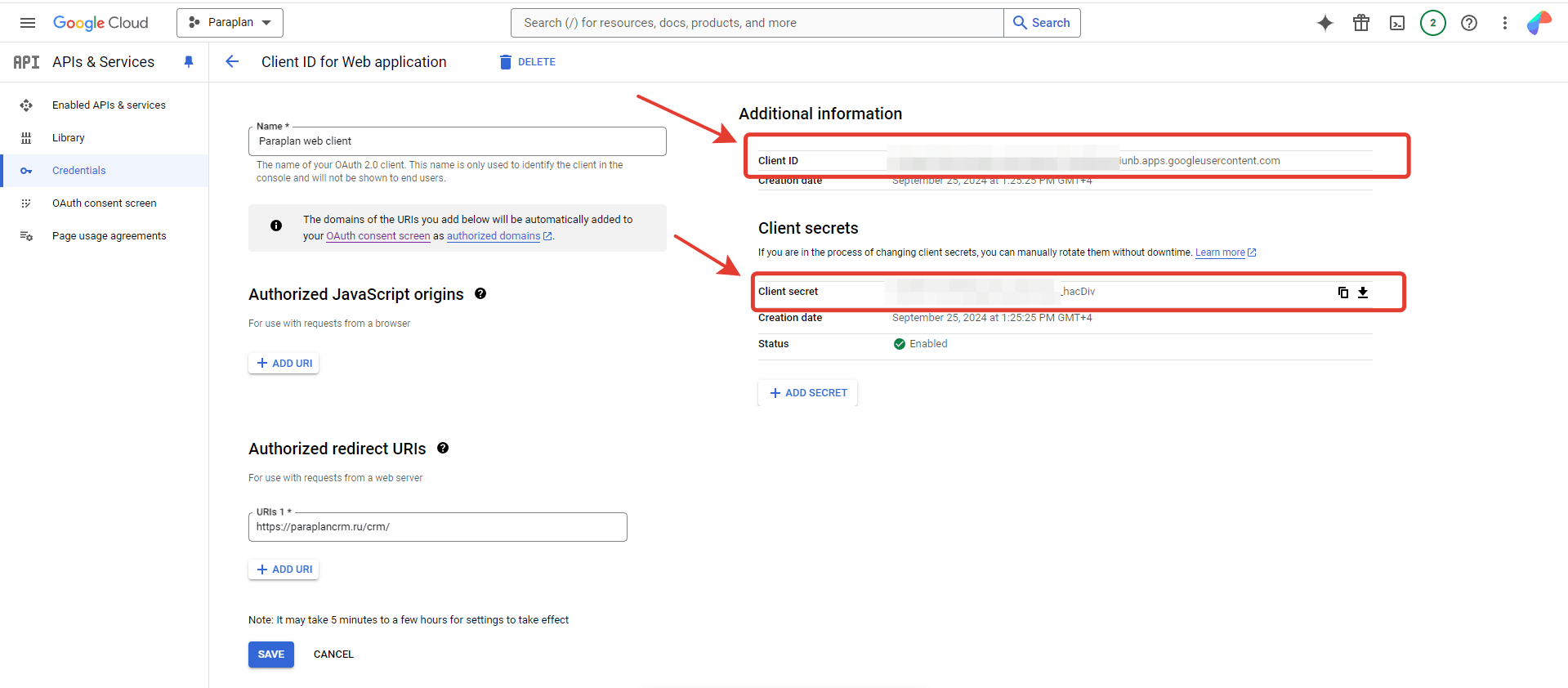
Task: Follow the Learn more link
Action: coord(1220,252)
